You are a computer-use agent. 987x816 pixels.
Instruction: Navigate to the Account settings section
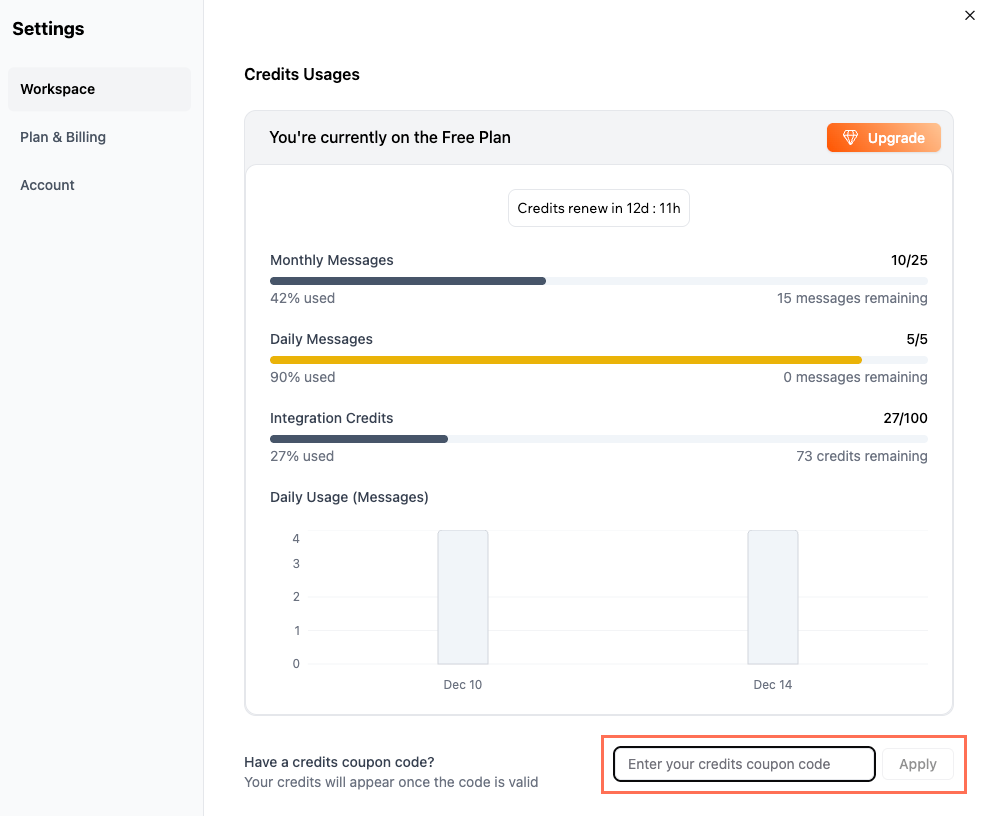point(47,185)
